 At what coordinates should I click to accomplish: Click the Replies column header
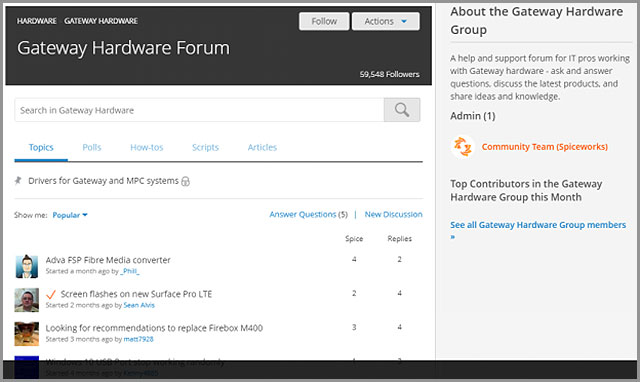400,239
